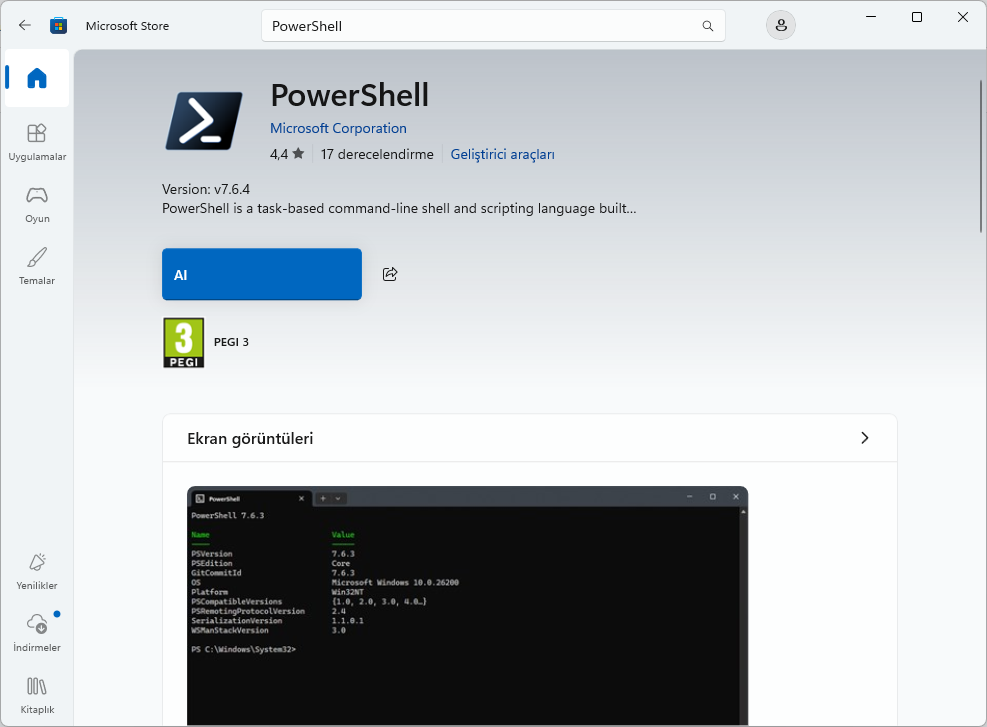The width and height of the screenshot is (987, 727).
Task: Open Microsoft Corporation publisher link
Action: click(338, 128)
